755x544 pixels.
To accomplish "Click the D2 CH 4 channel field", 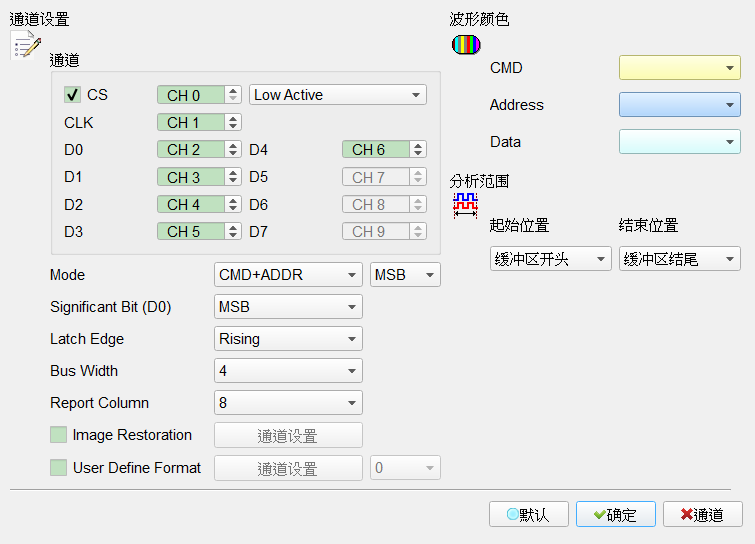I will [x=191, y=205].
